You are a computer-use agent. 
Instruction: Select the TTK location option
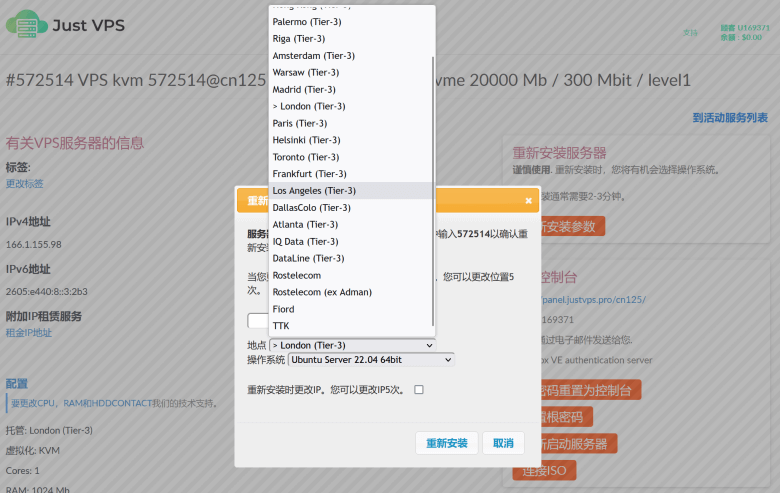pos(282,326)
